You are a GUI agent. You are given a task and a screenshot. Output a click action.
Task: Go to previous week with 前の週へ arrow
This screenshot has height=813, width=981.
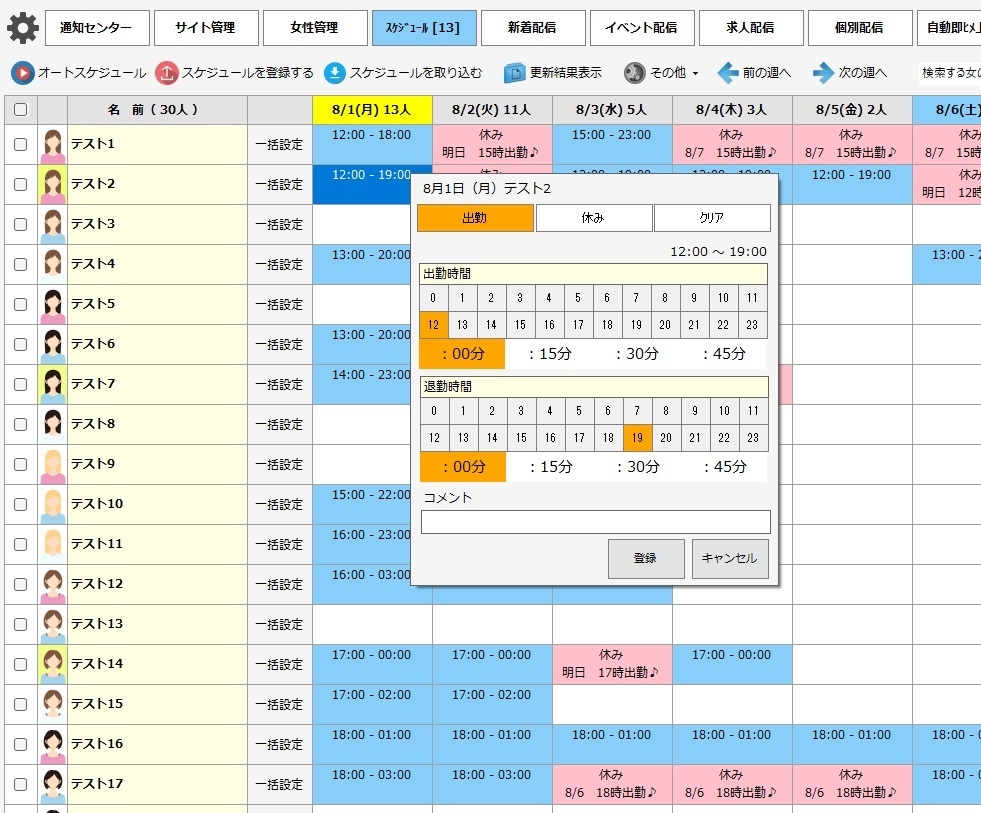[x=728, y=73]
